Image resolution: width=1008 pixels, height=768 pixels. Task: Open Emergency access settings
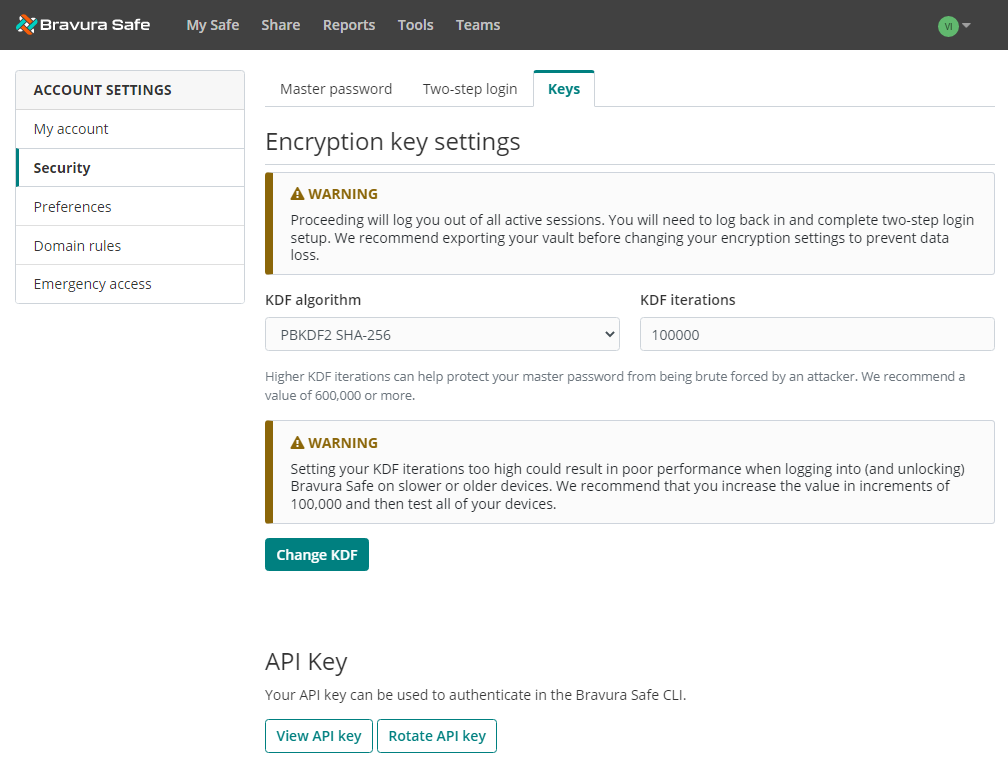point(92,283)
